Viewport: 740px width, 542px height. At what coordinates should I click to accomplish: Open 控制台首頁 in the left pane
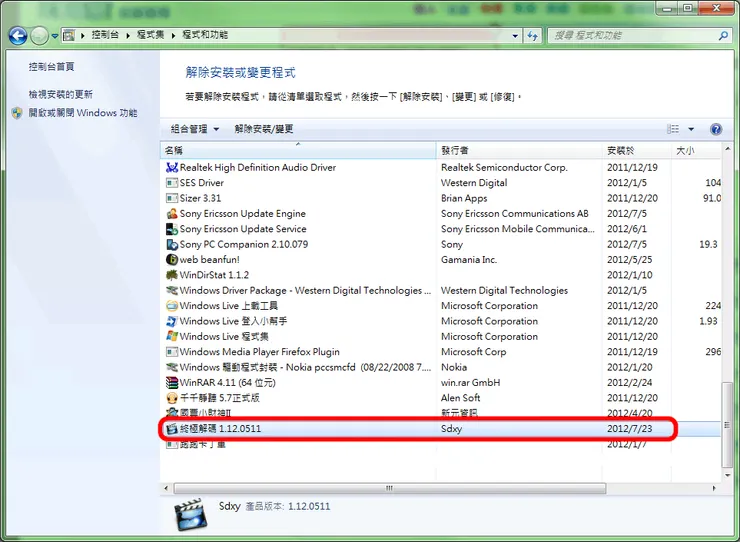51,67
